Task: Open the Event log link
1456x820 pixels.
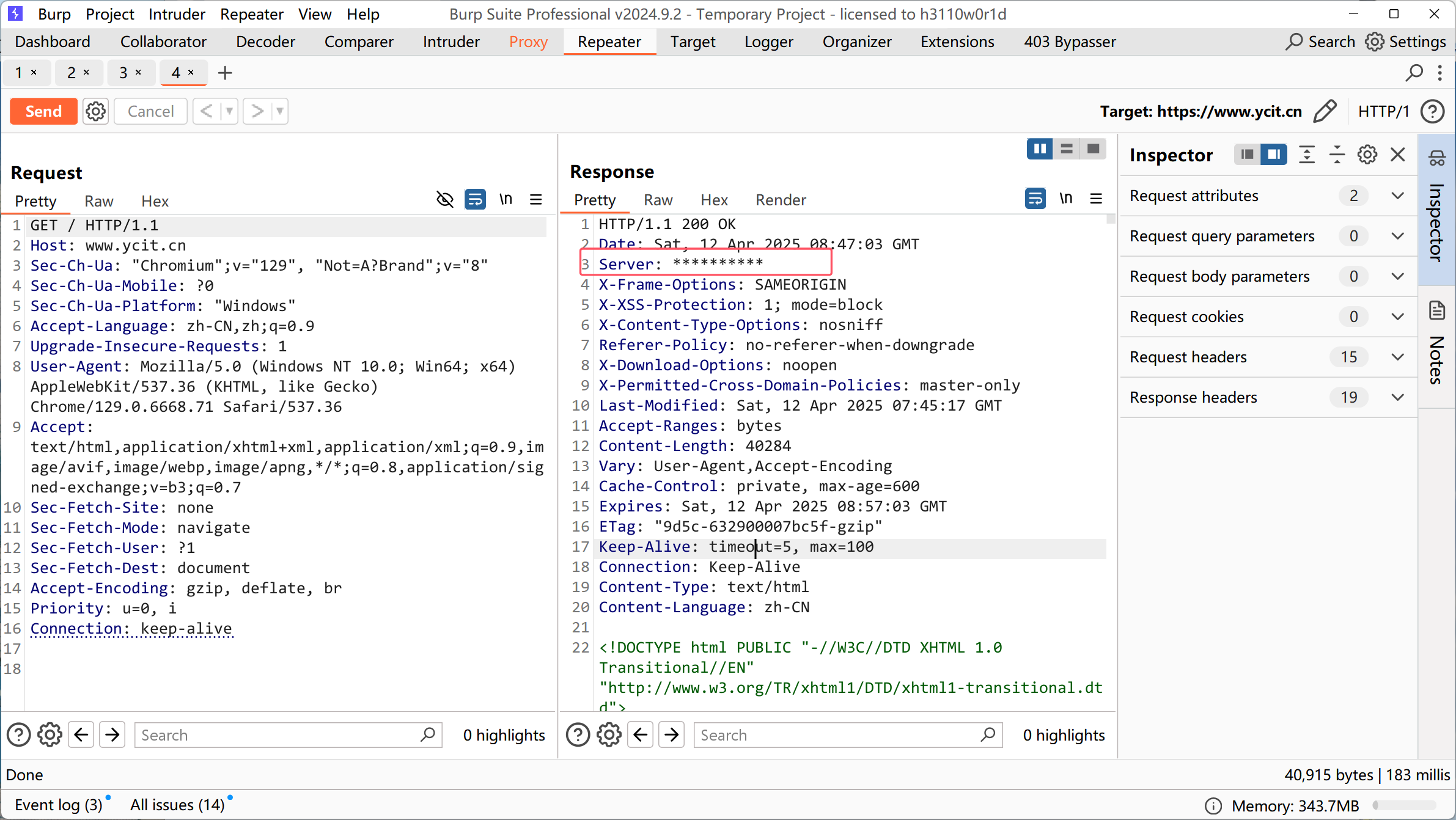Action: [x=58, y=805]
